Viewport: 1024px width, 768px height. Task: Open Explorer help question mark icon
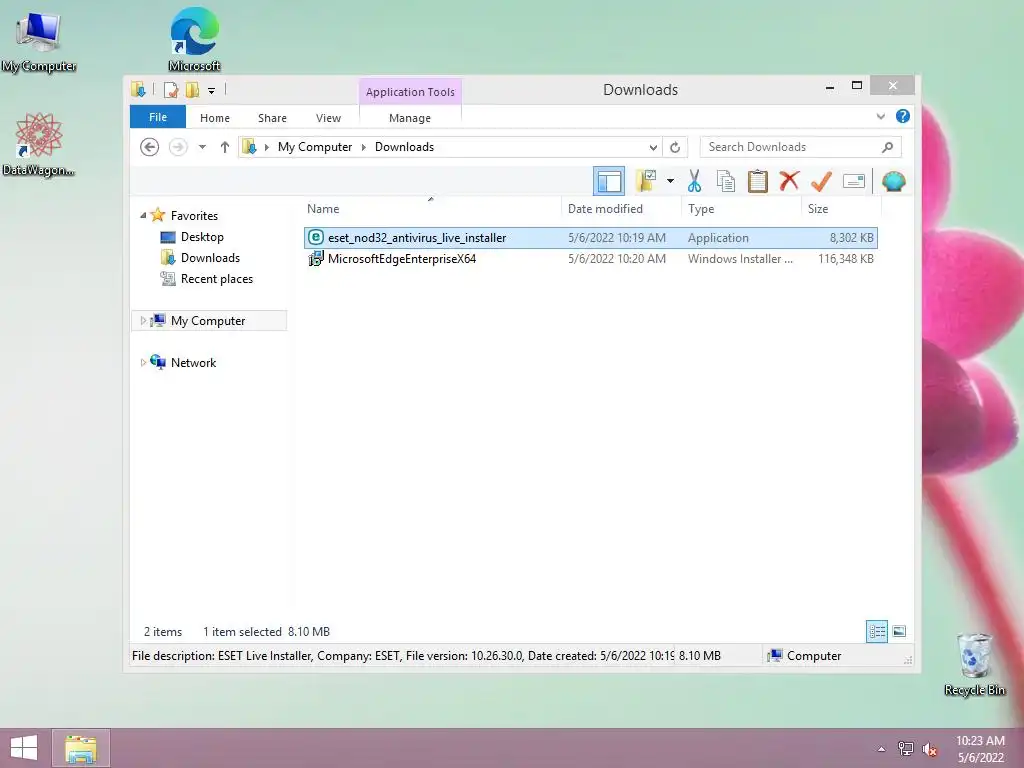click(x=903, y=116)
